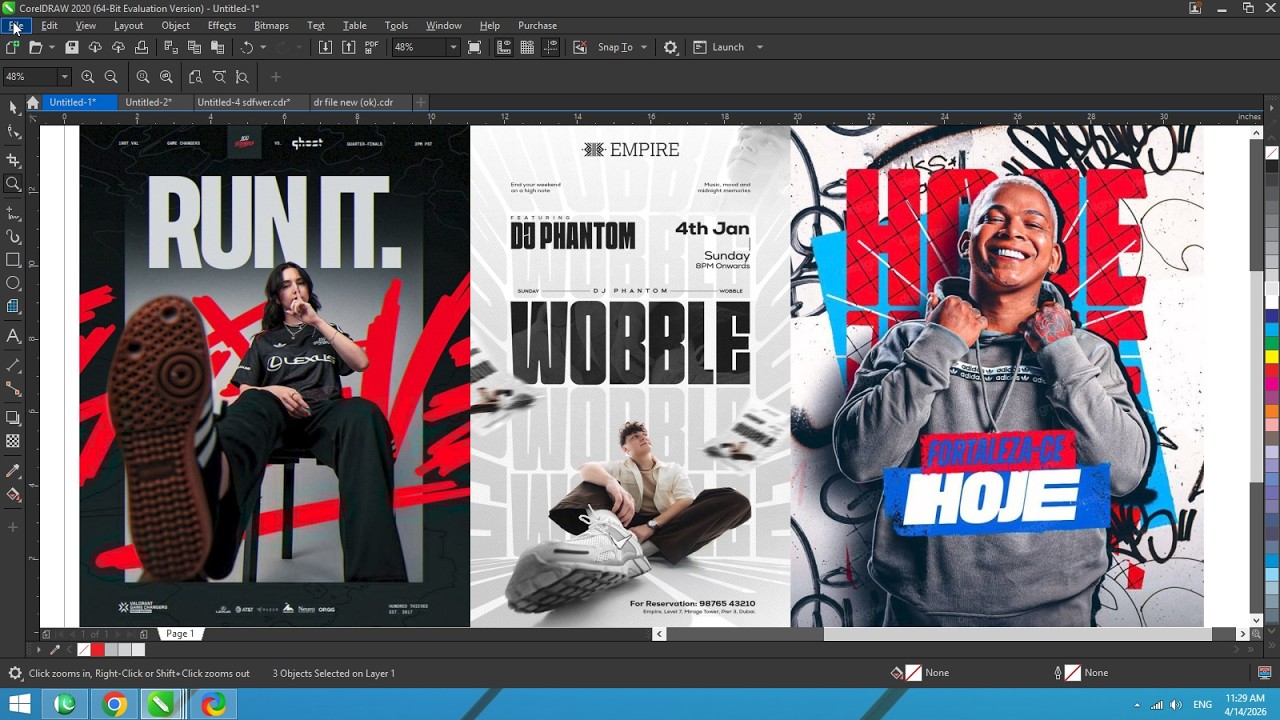Select the Text tool
This screenshot has height=720, width=1280.
pos(13,336)
